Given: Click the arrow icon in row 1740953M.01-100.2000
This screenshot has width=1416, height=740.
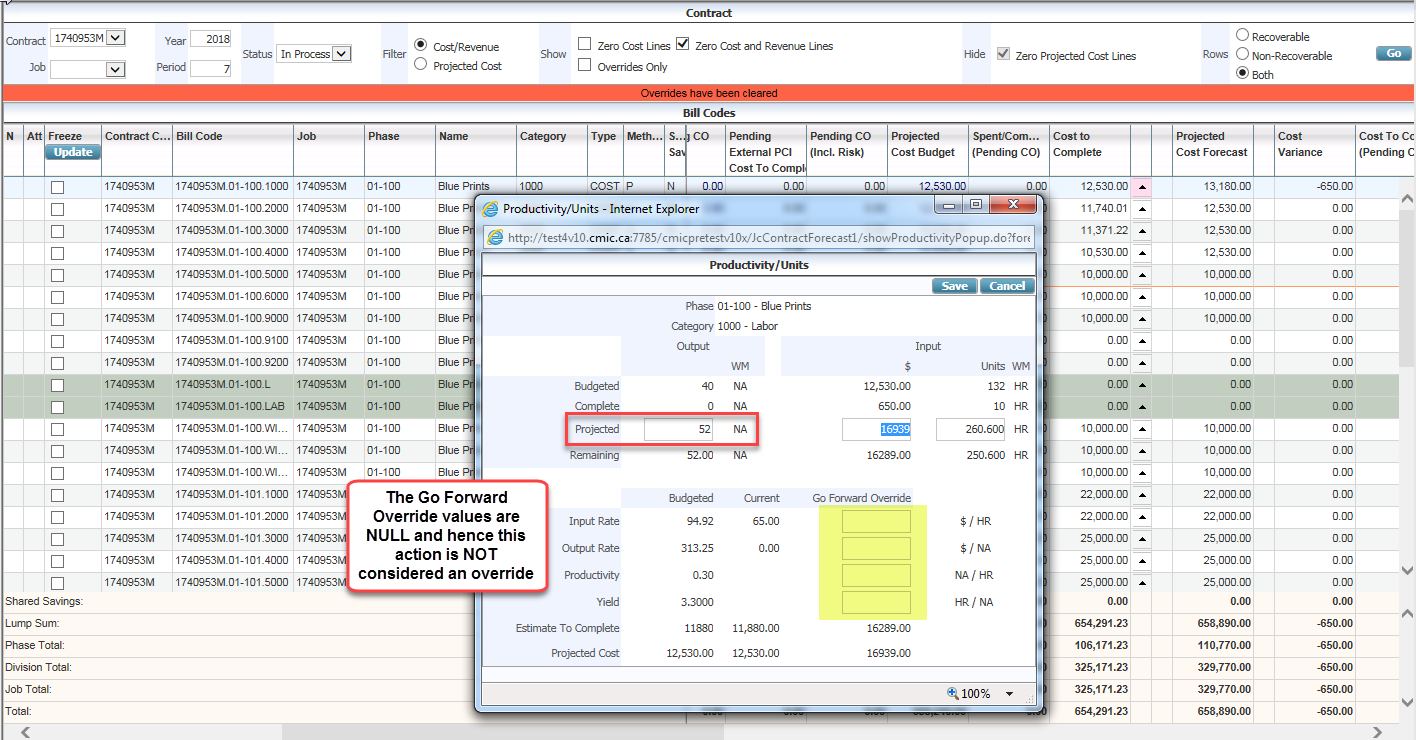Looking at the screenshot, I should pyautogui.click(x=1142, y=208).
